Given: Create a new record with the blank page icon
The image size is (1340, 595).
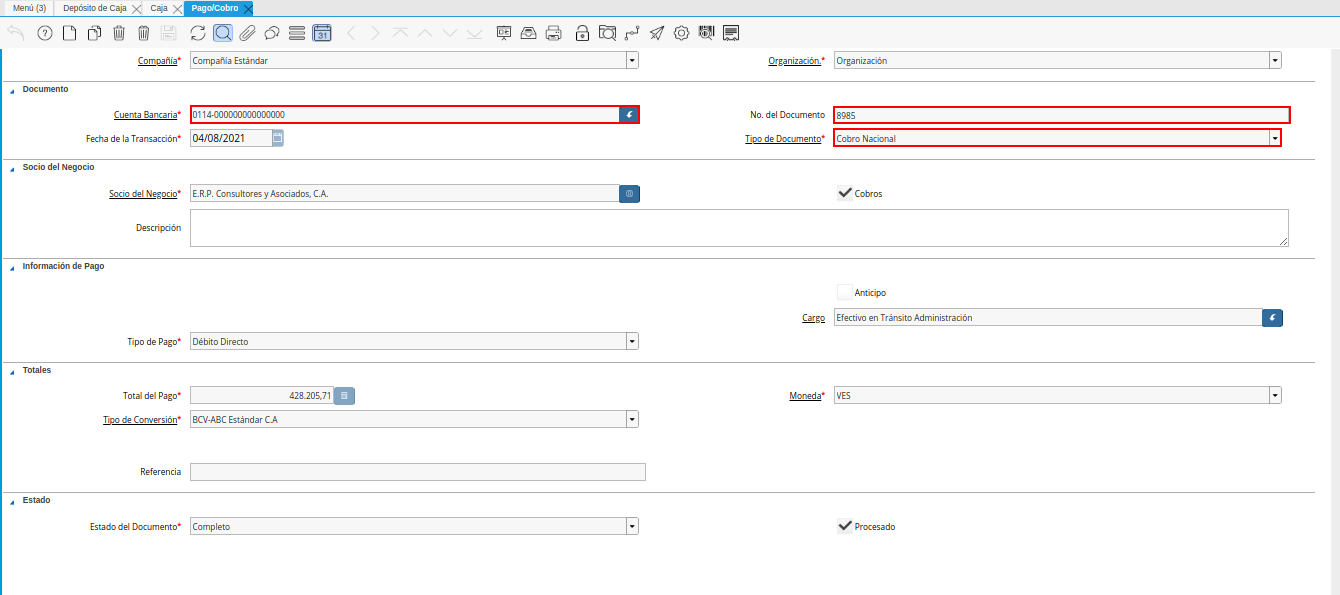Looking at the screenshot, I should [69, 33].
